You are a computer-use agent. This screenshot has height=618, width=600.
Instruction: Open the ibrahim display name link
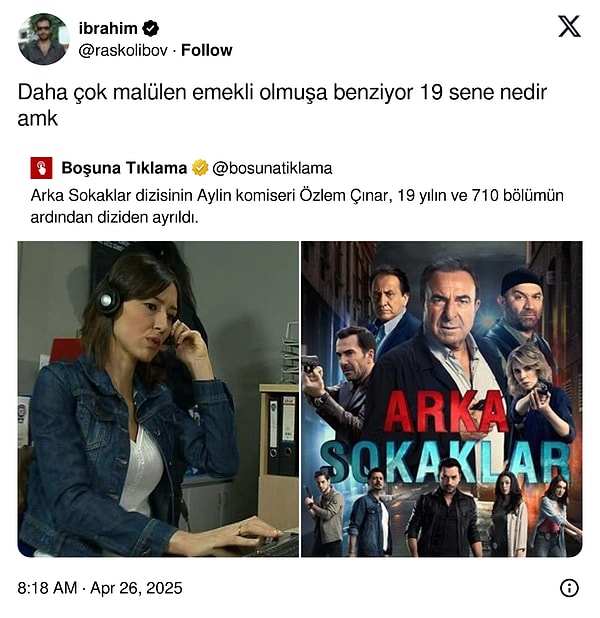click(x=108, y=28)
